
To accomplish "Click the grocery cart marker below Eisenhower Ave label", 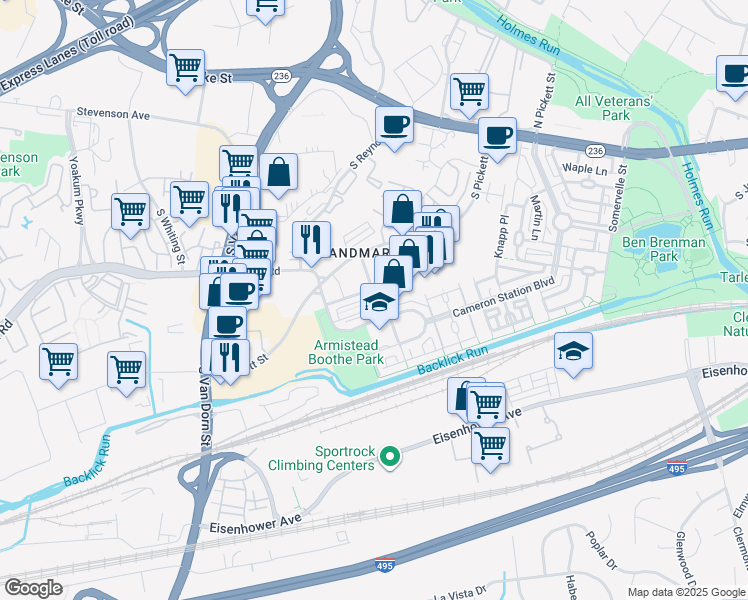I will coord(490,448).
